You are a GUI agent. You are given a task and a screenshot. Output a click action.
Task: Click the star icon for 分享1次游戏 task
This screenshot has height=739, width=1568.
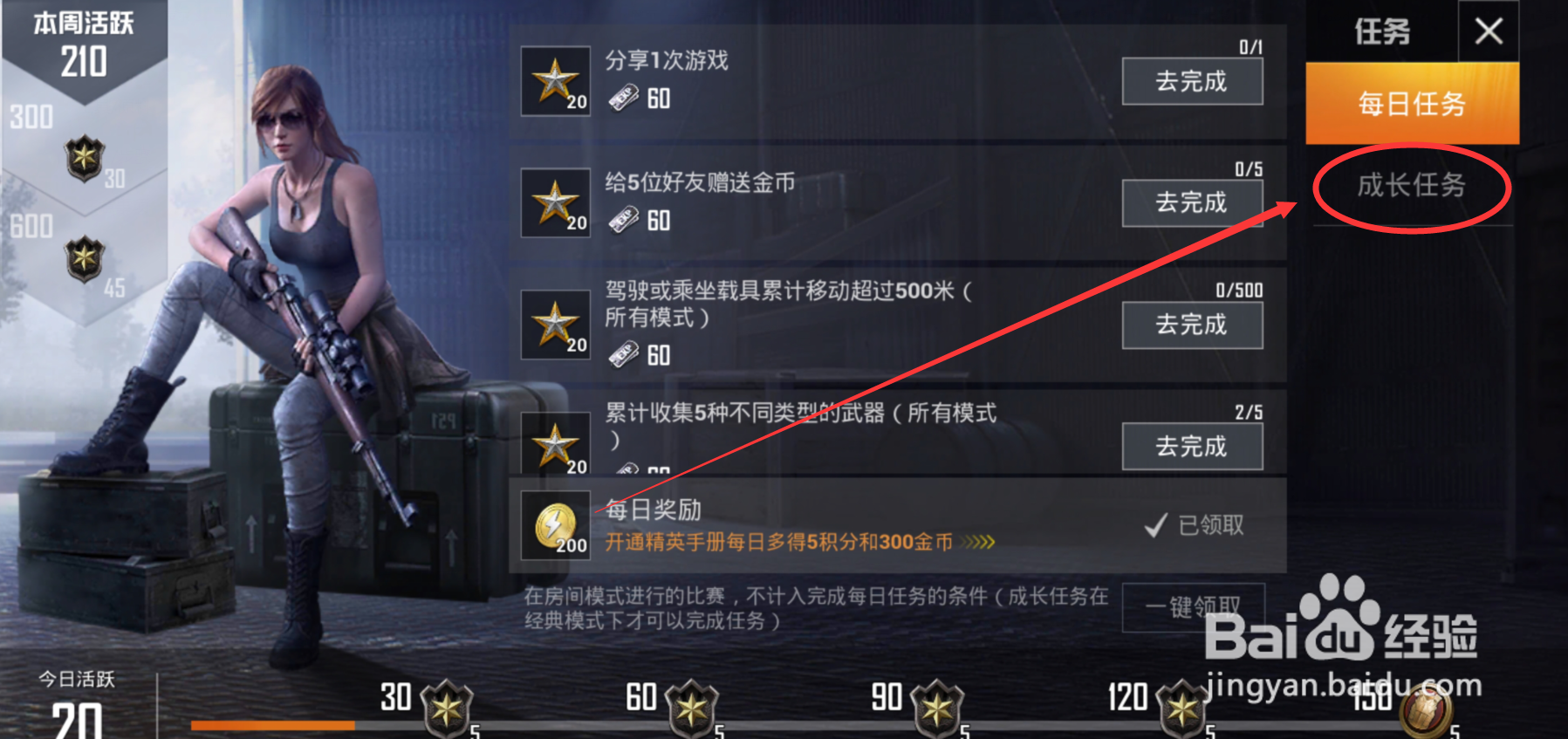(556, 81)
